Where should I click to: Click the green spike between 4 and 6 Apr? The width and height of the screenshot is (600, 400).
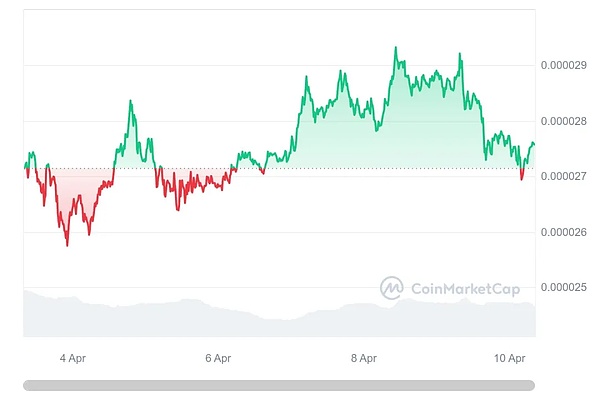130,101
